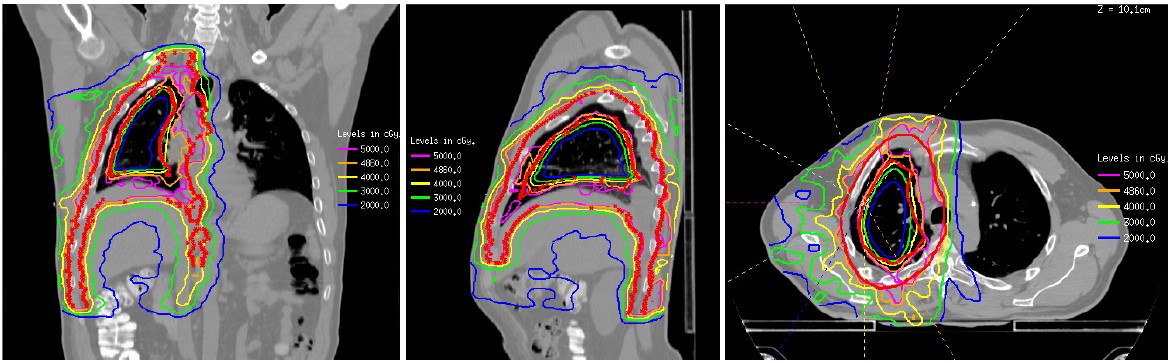Click 'Levels in cGy' heading in coronal view
Screen dimensions: 1168x363
pos(368,134)
